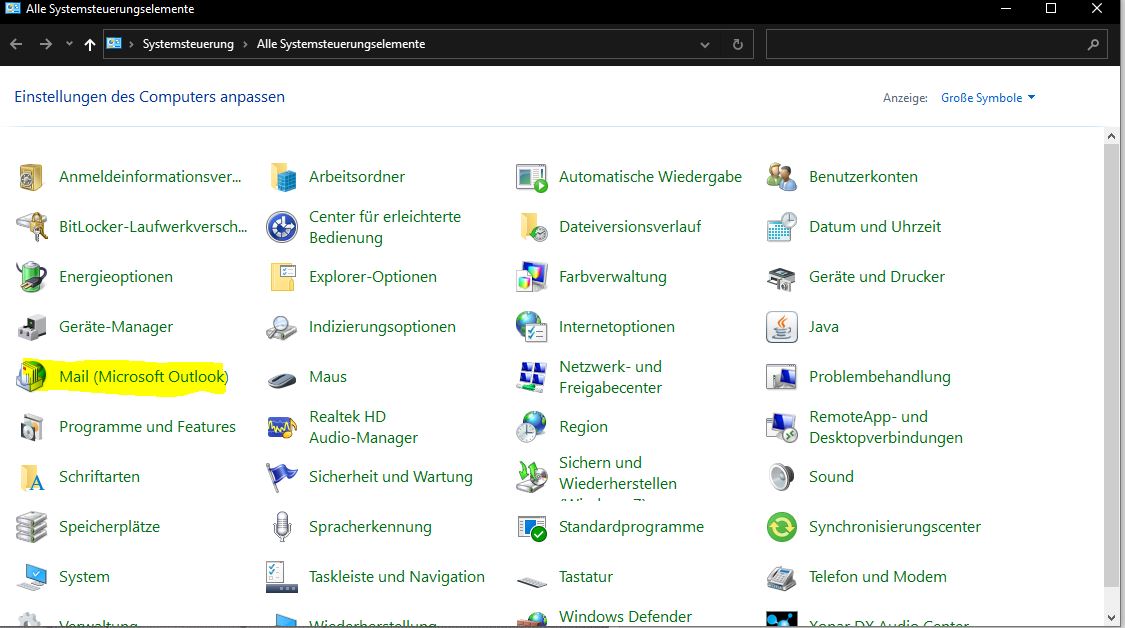
Task: Open the Netzwerk- und Freigabecenter icon
Action: [532, 377]
